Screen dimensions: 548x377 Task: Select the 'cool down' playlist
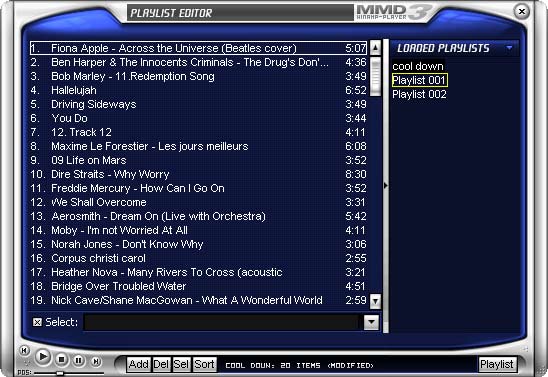pos(418,66)
